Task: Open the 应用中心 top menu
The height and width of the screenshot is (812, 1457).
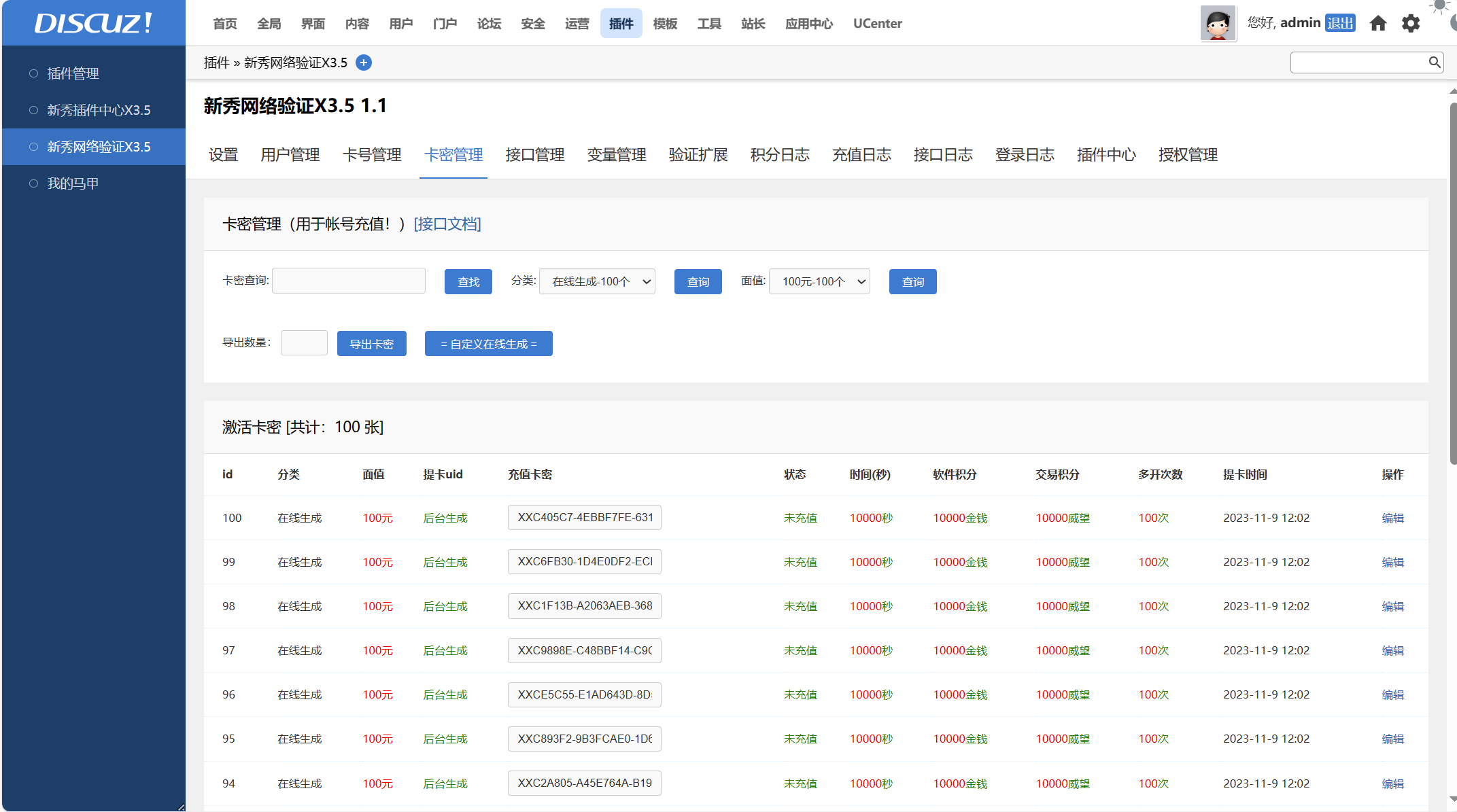Action: click(809, 23)
